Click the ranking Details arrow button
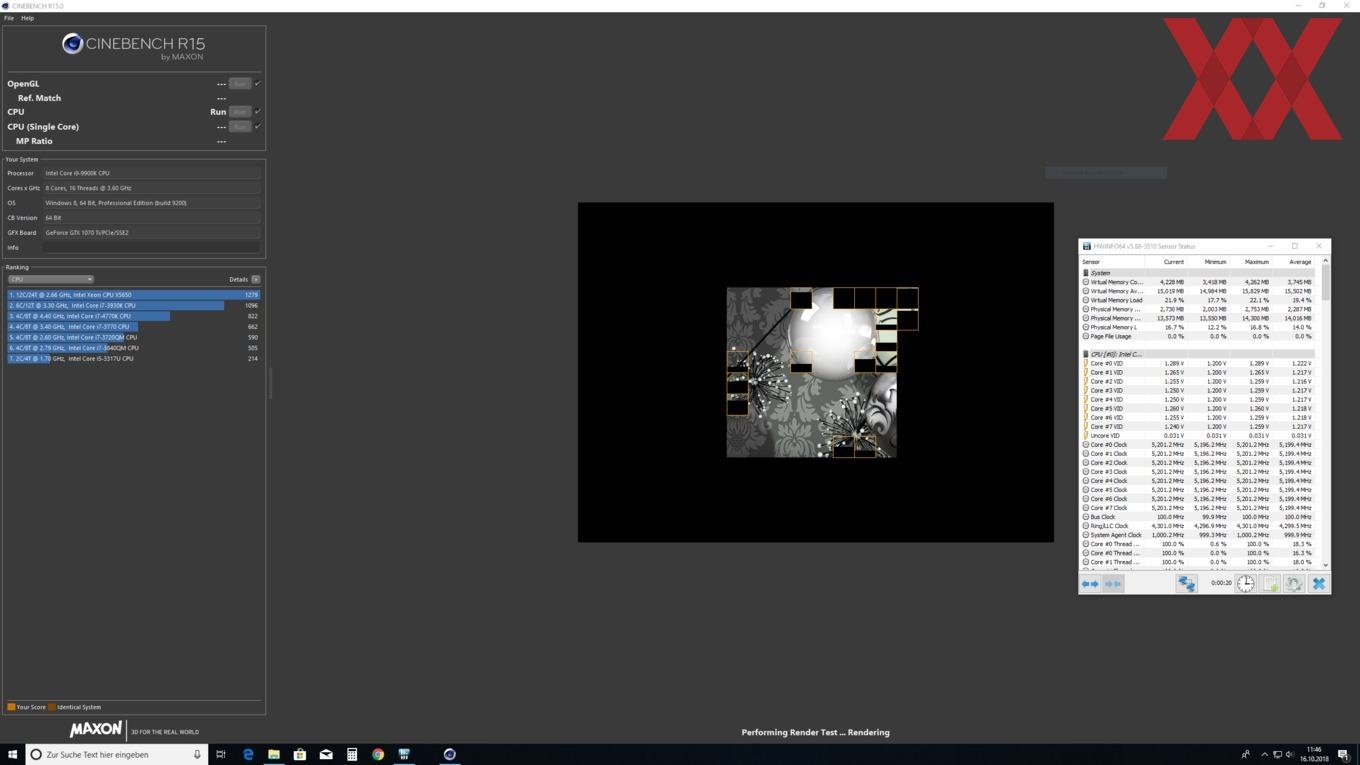 tap(256, 279)
